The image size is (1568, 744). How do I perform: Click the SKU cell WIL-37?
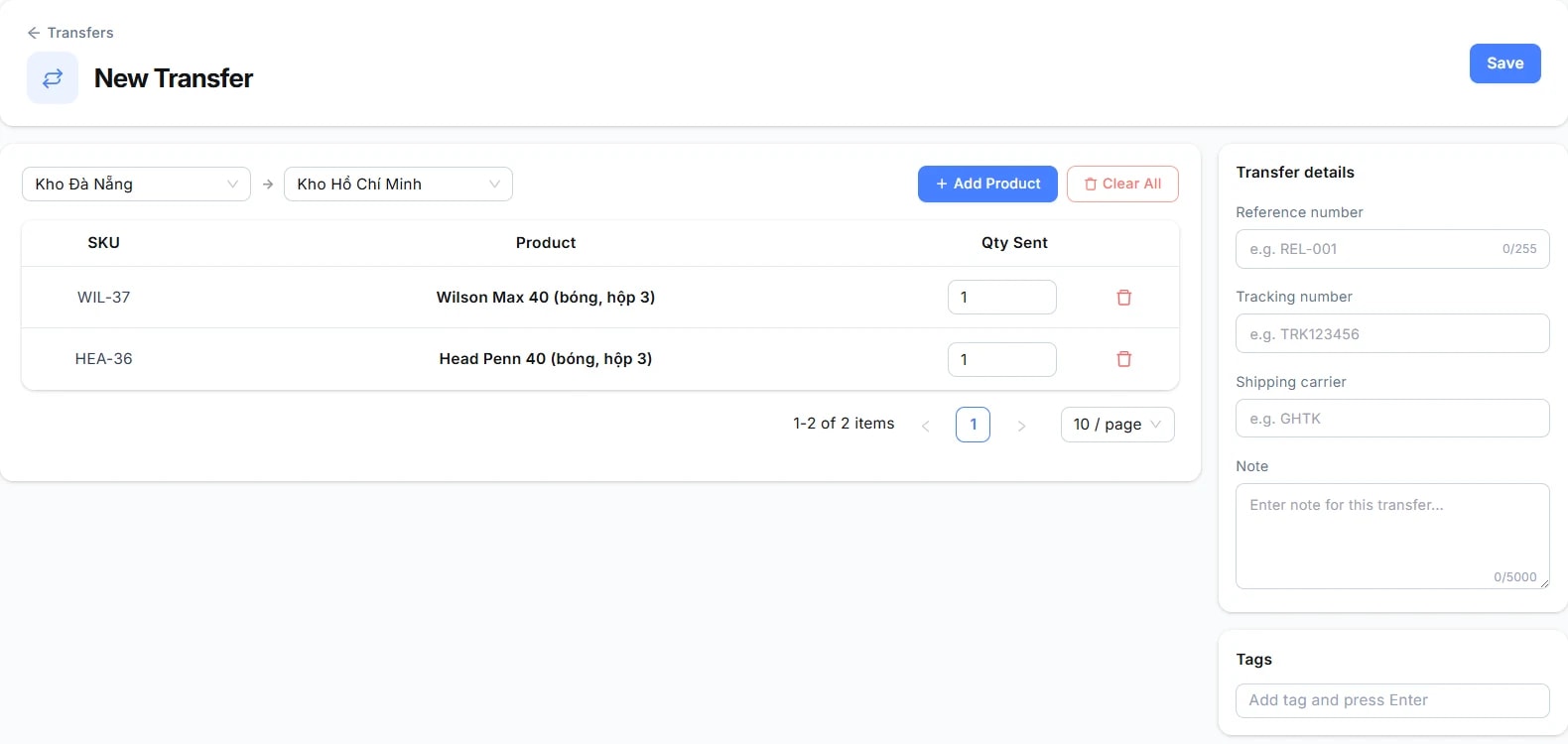point(104,298)
